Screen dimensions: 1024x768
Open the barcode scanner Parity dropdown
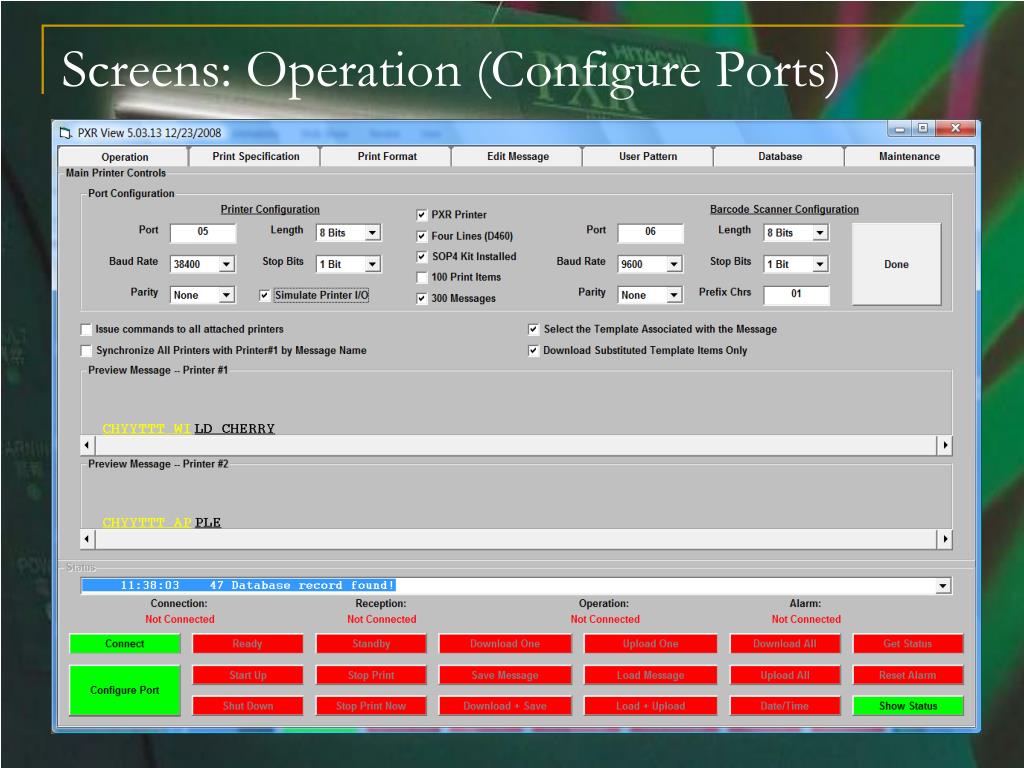coord(673,295)
